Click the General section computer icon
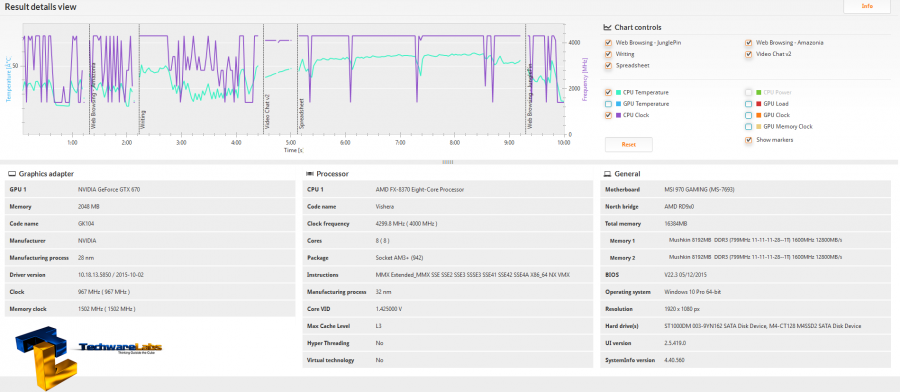900x392 pixels. click(607, 174)
